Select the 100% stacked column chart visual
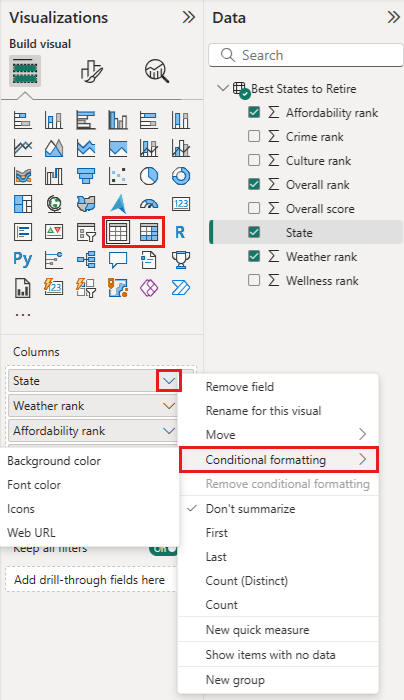 (x=181, y=120)
